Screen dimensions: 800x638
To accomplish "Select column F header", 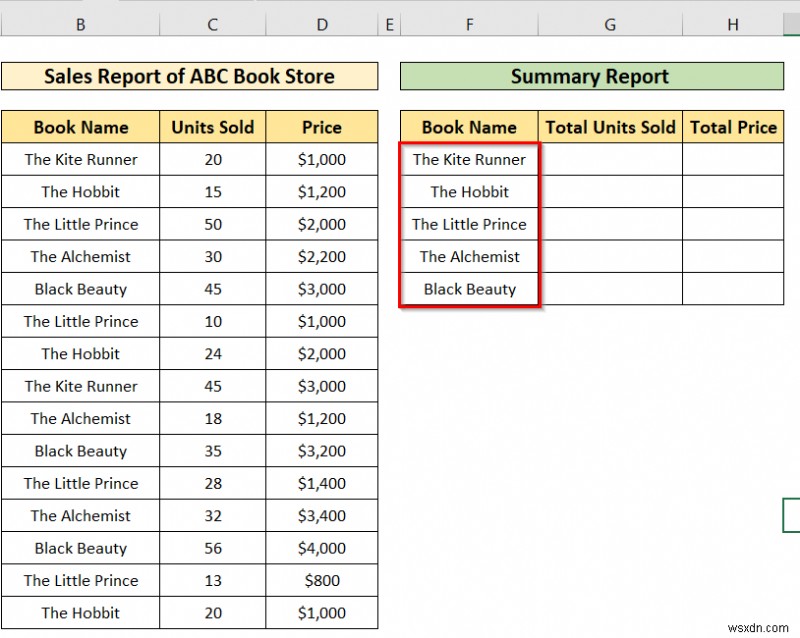I will [x=469, y=24].
